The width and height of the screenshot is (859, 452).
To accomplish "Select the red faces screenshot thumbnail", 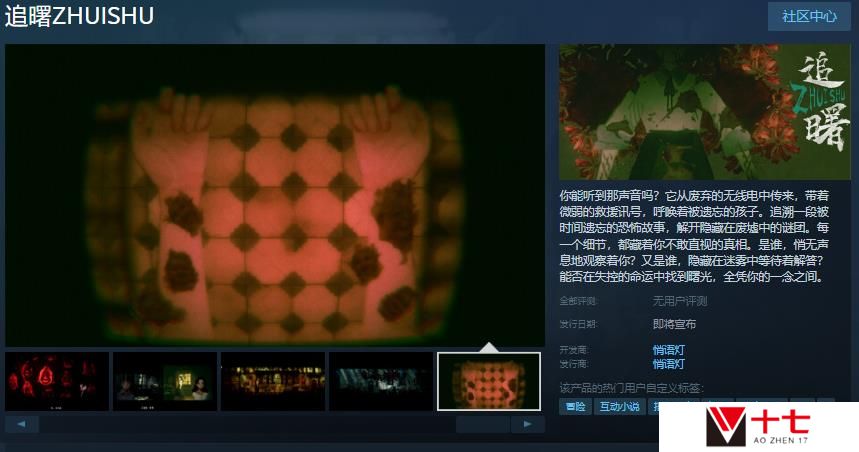I will click(57, 381).
